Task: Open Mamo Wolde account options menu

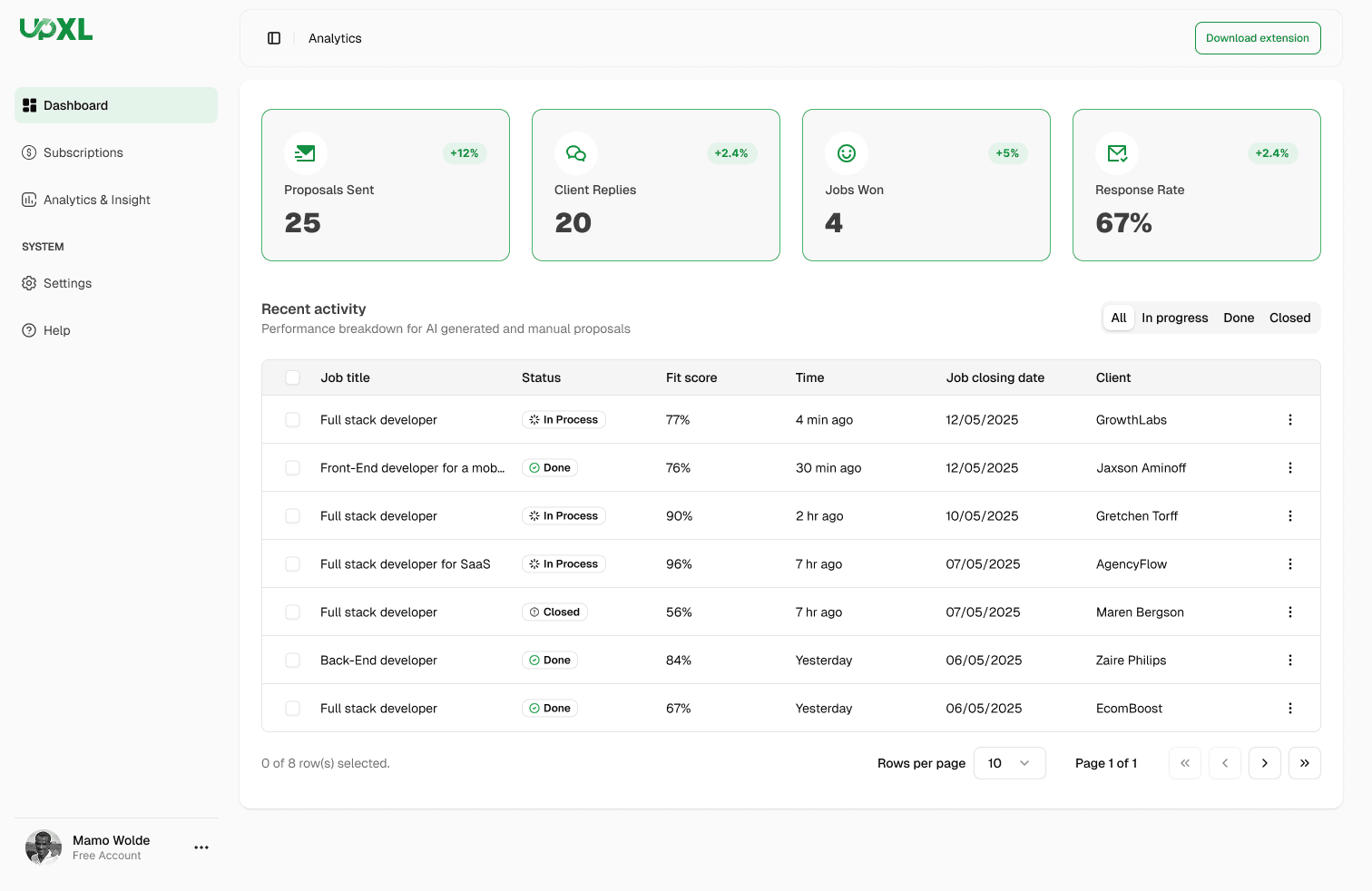Action: 201,847
